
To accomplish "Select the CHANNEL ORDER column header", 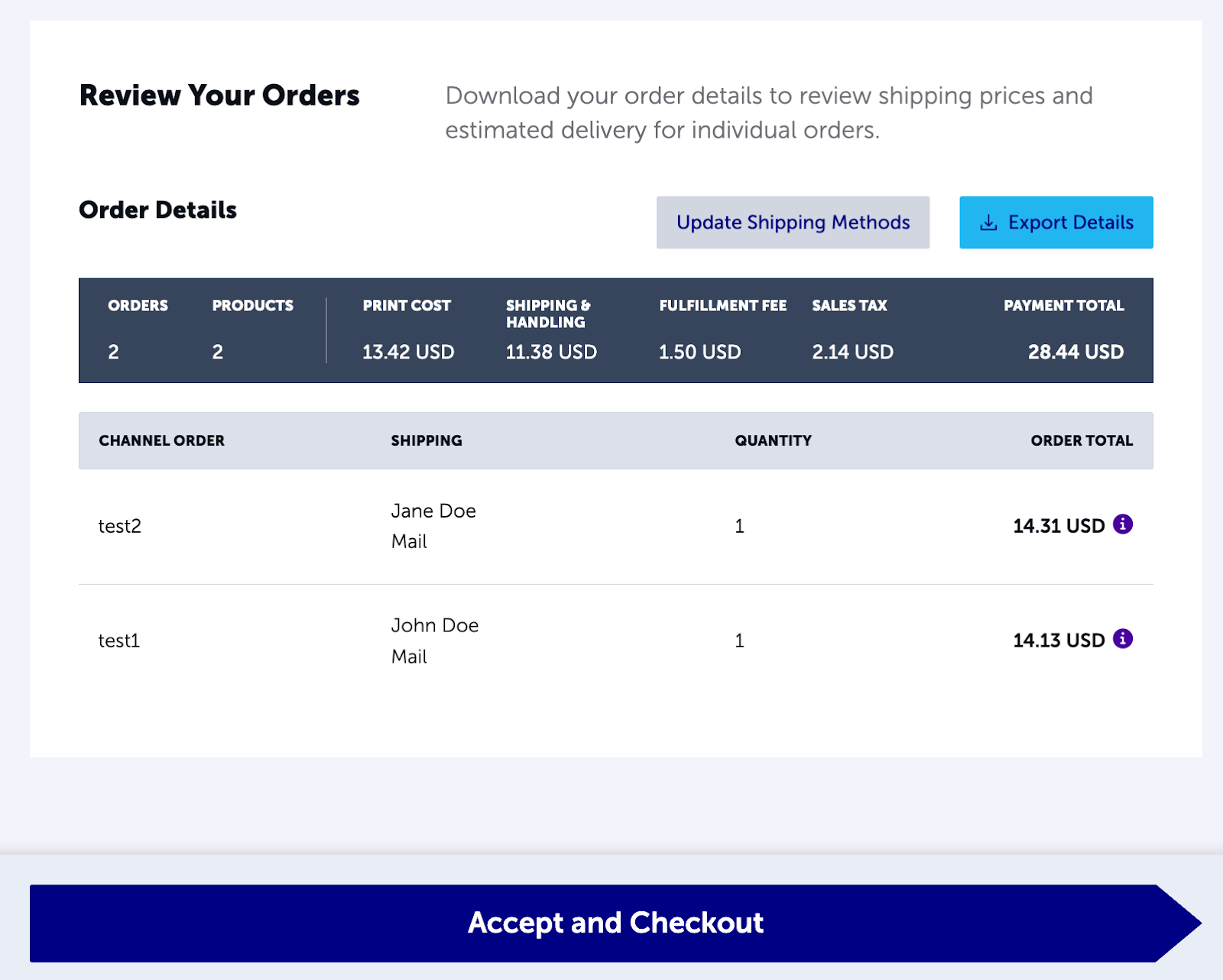I will tap(161, 440).
